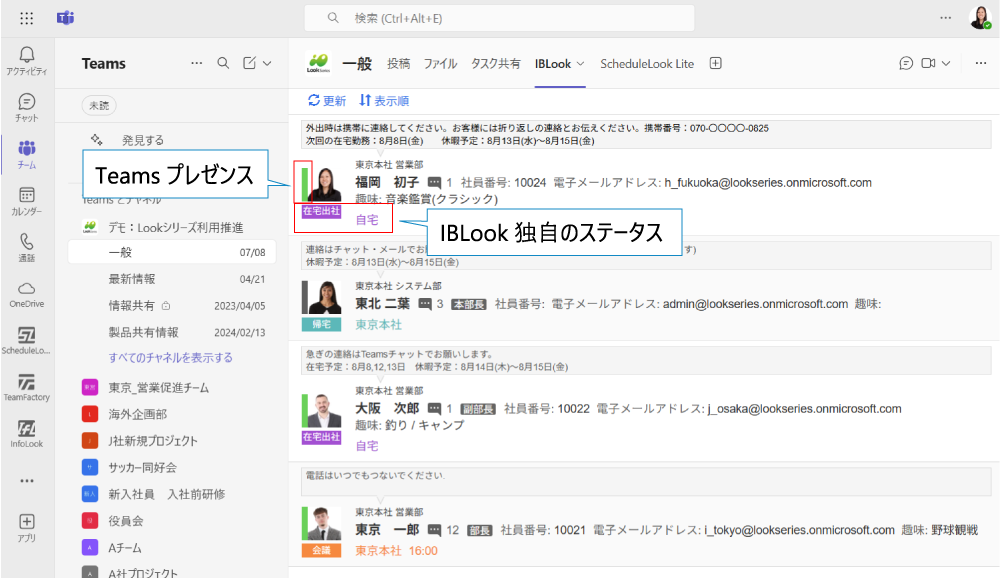Open Teams panel more options ellipsis

pos(196,63)
